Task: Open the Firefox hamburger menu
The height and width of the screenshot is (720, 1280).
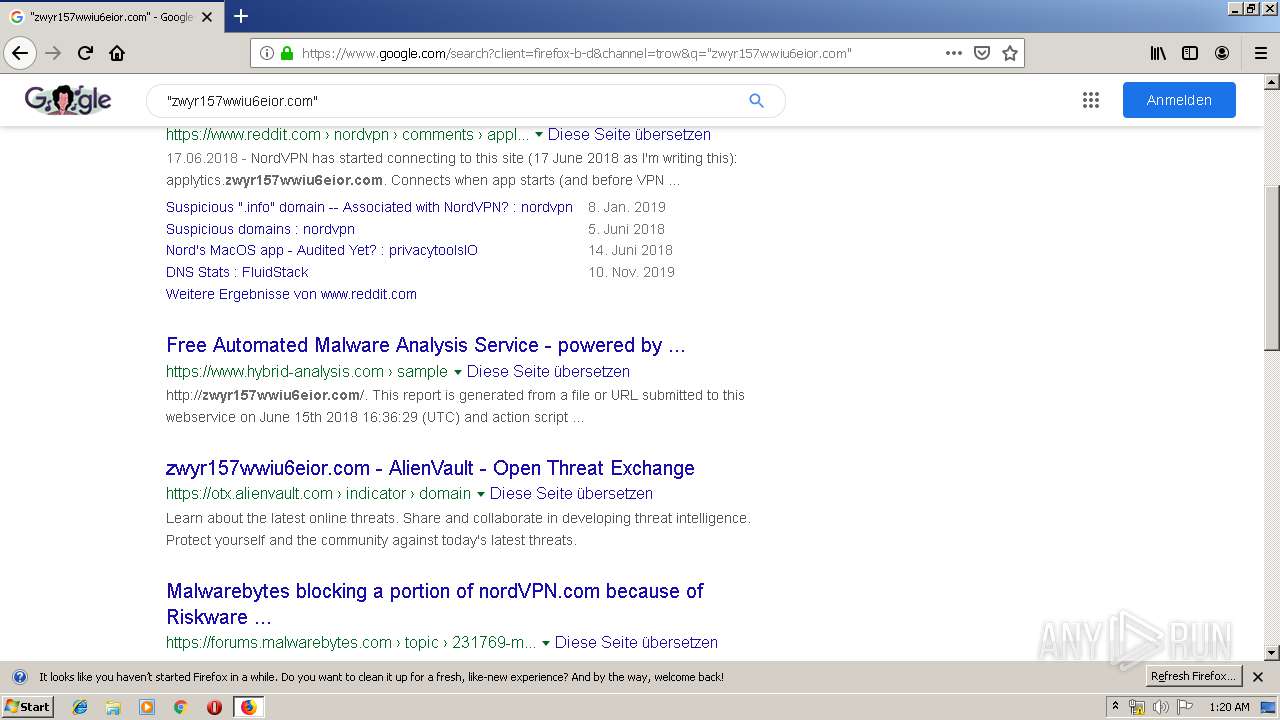Action: pyautogui.click(x=1260, y=53)
